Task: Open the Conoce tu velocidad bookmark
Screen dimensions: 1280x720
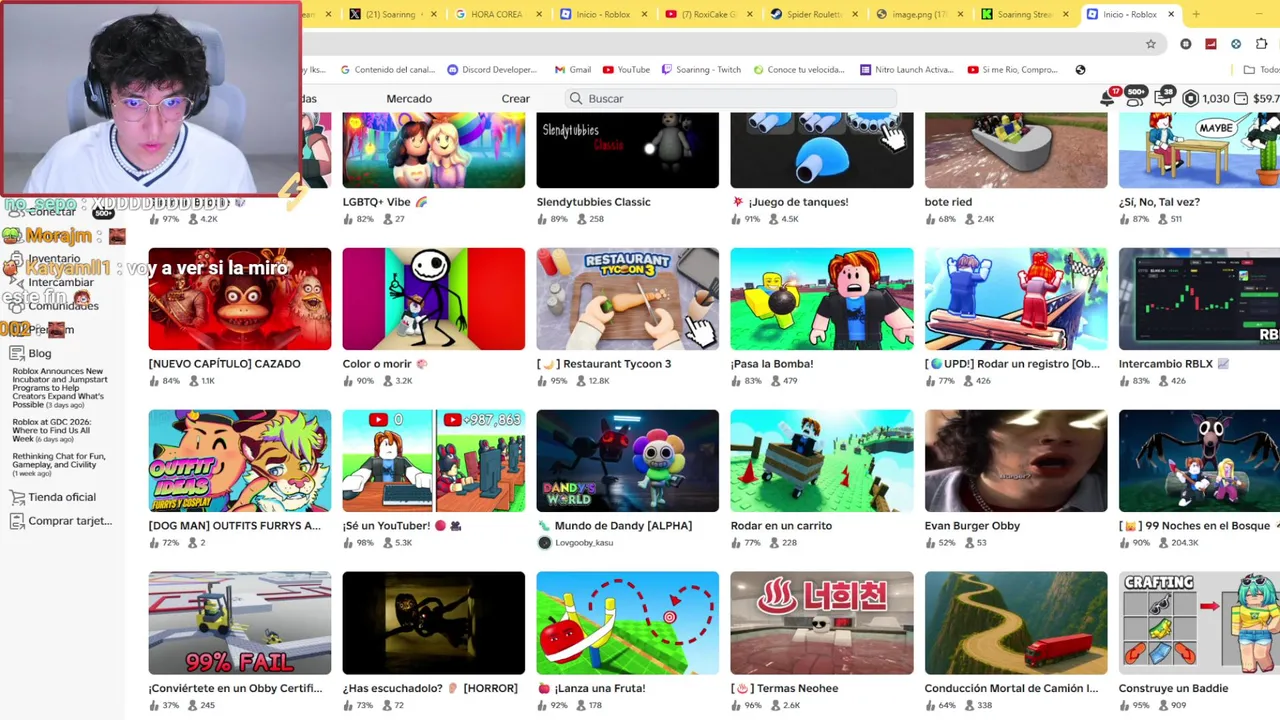Action: click(x=799, y=70)
